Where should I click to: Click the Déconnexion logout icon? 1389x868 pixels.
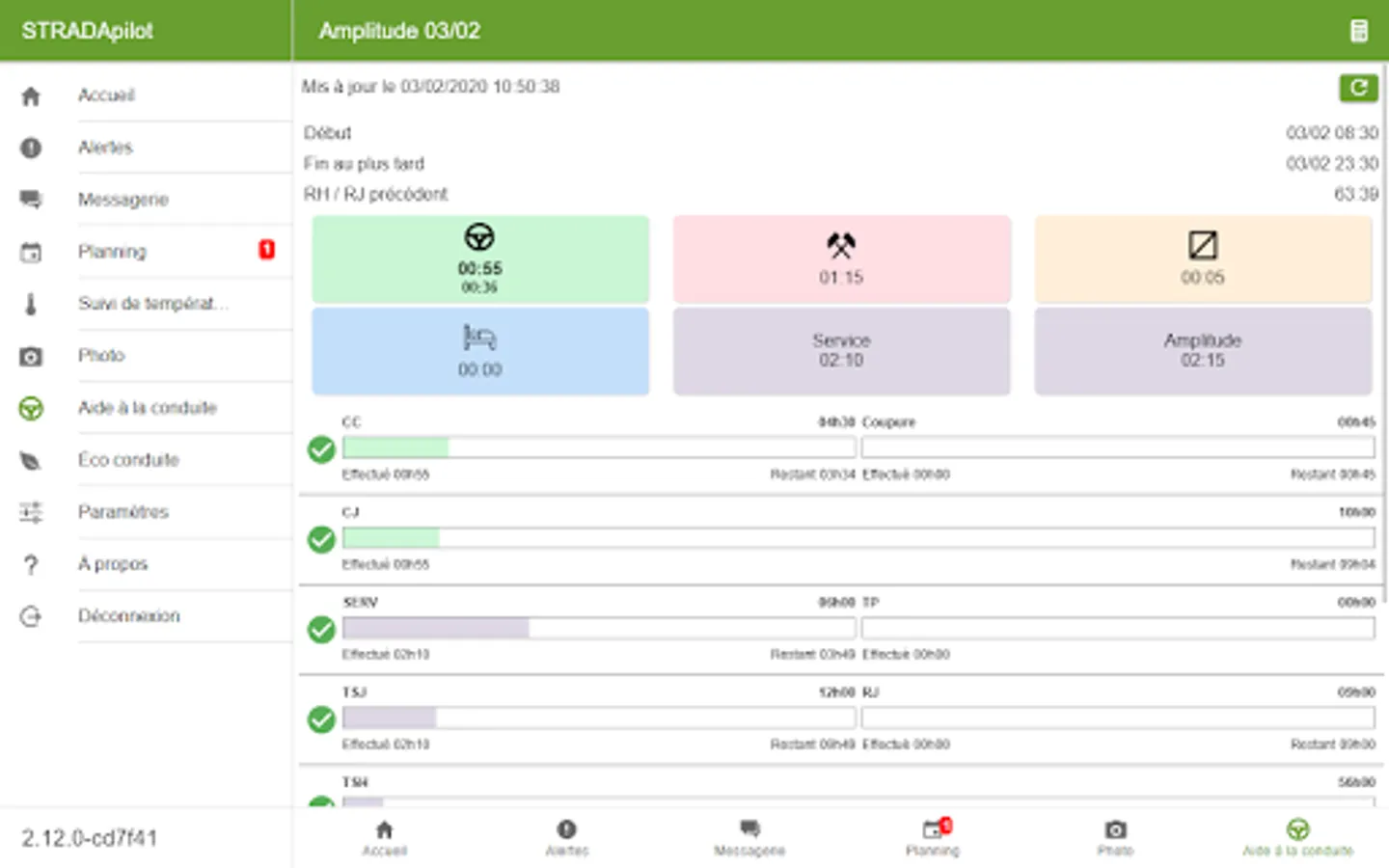click(31, 616)
